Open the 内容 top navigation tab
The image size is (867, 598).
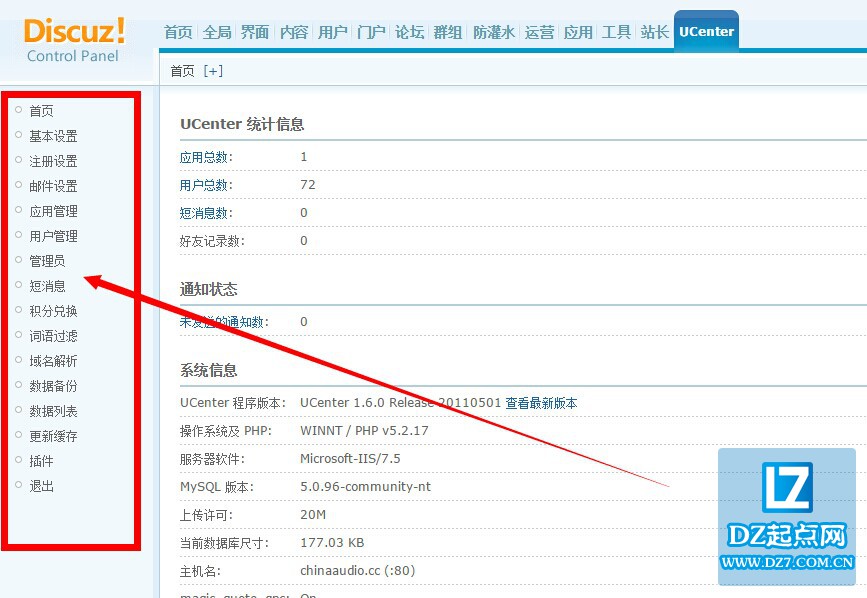coord(294,33)
